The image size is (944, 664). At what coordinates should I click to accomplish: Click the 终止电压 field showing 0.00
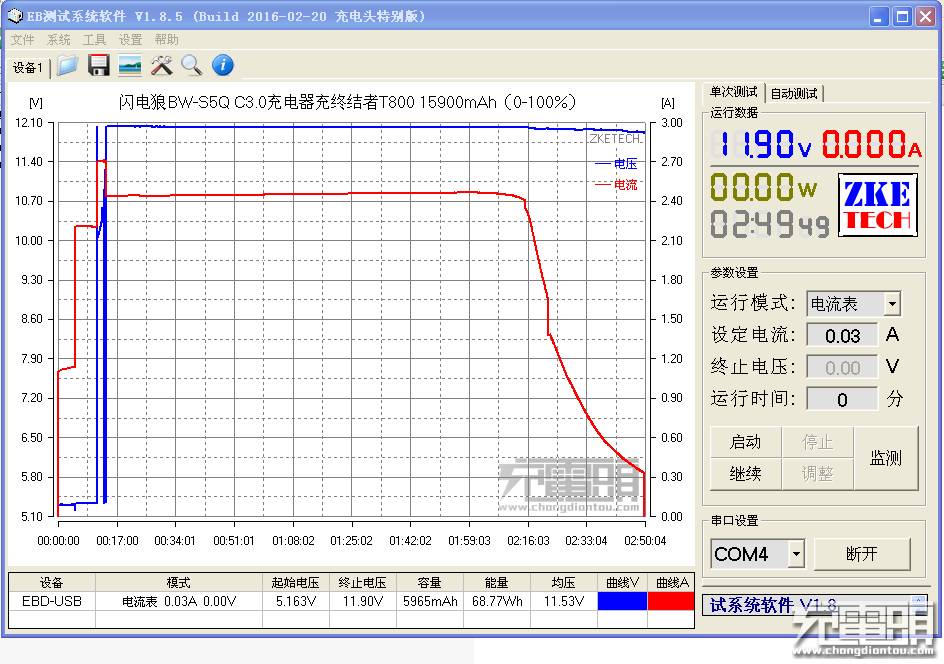[x=842, y=367]
